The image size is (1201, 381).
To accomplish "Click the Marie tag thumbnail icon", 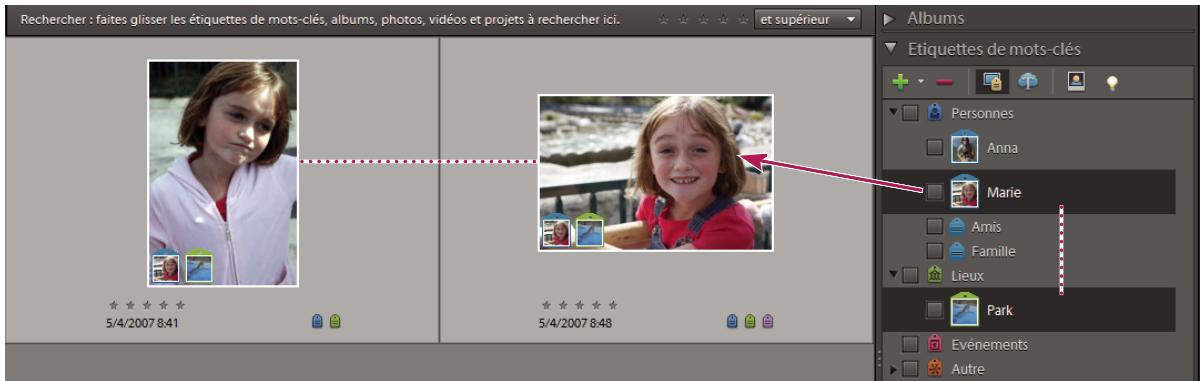I will 964,190.
